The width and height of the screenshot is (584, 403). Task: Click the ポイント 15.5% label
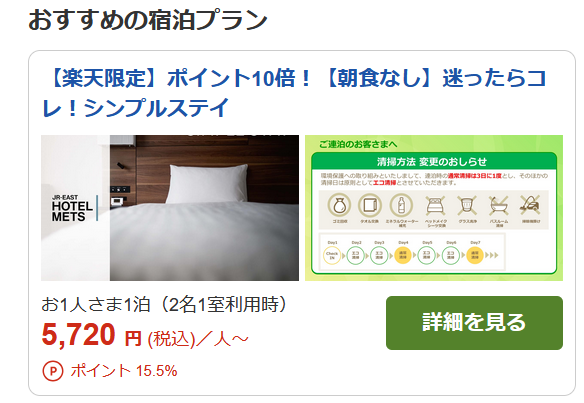124,371
